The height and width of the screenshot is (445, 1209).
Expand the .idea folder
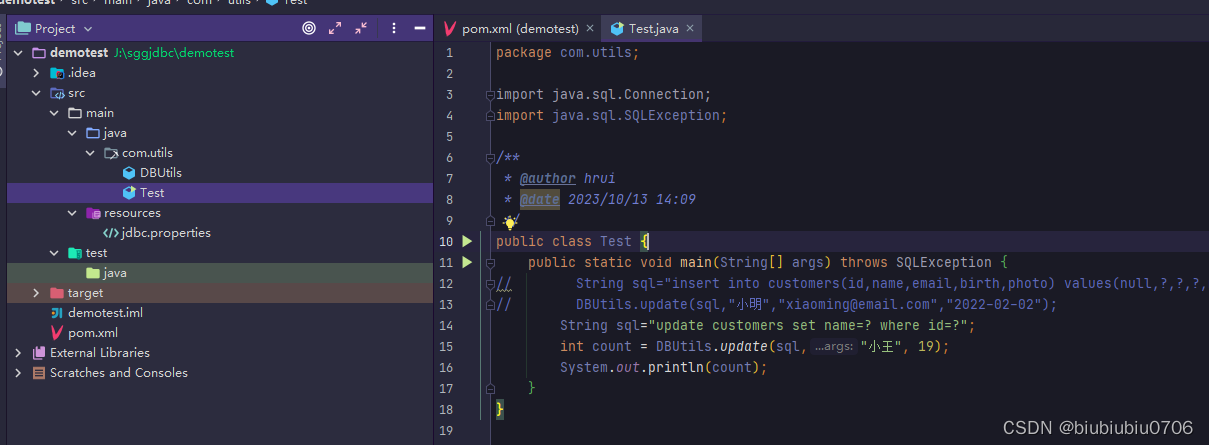coord(36,73)
